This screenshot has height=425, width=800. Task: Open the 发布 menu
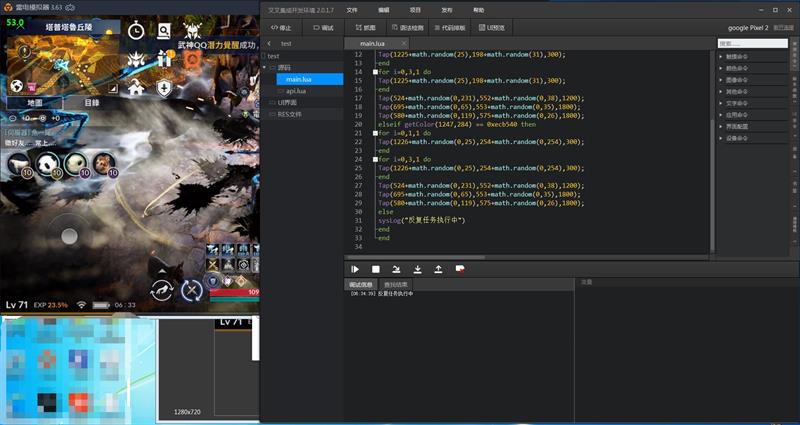(447, 10)
